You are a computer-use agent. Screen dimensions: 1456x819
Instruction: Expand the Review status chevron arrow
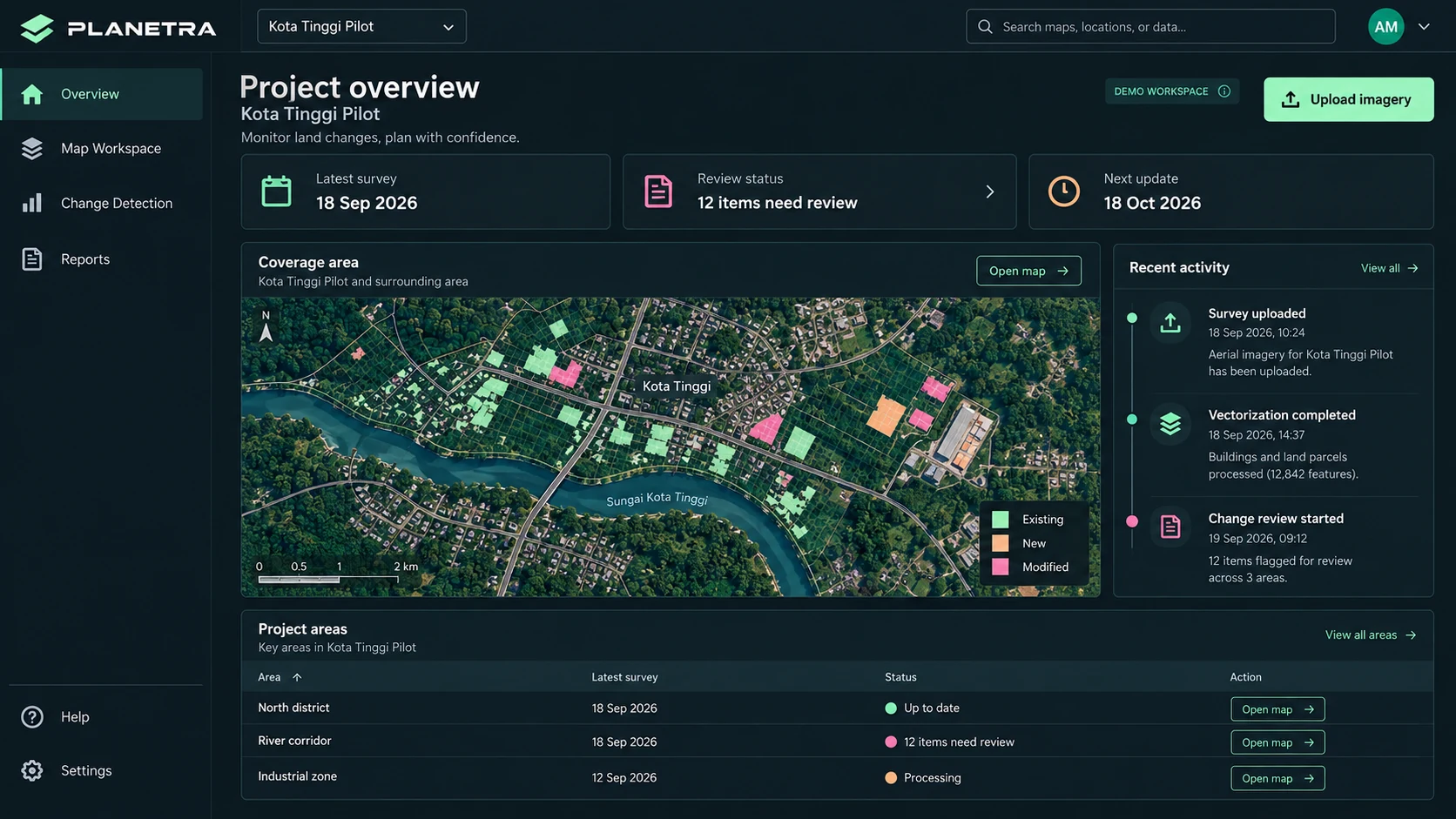tap(990, 191)
